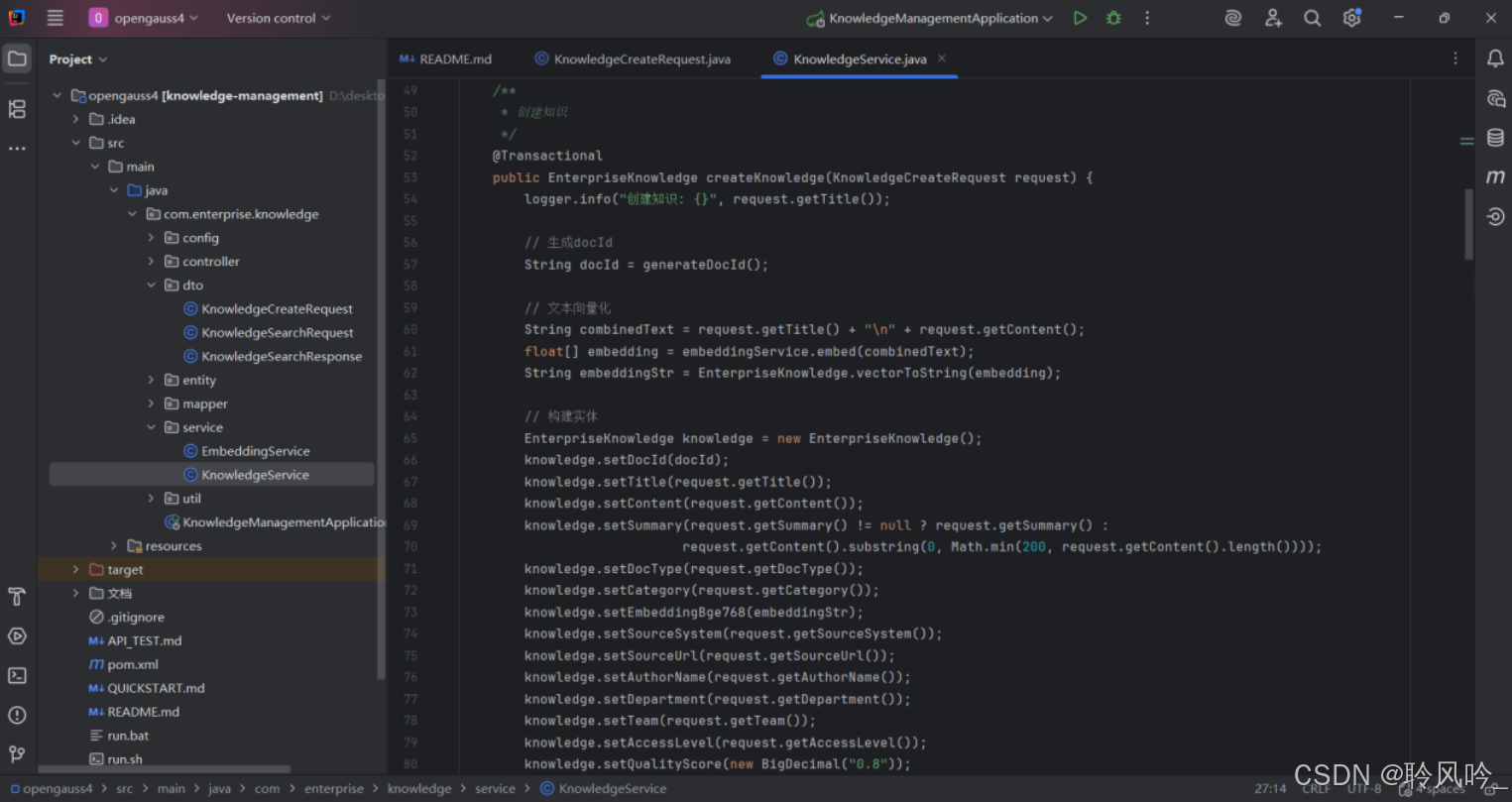Start debugging with the bug icon
Screen dimensions: 1512x802
[1113, 18]
